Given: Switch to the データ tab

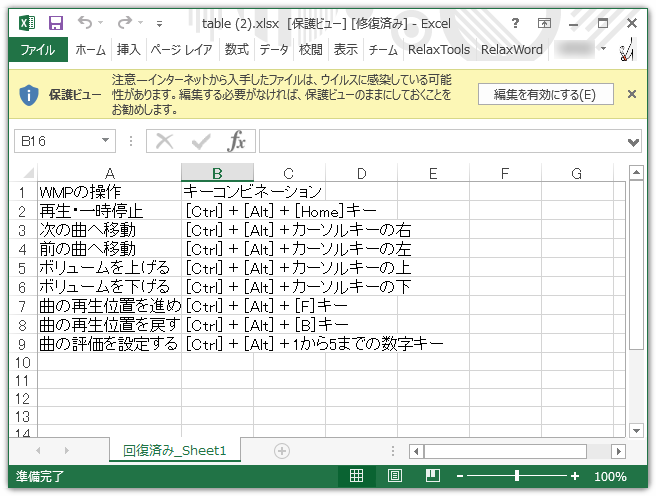Looking at the screenshot, I should click(x=274, y=50).
